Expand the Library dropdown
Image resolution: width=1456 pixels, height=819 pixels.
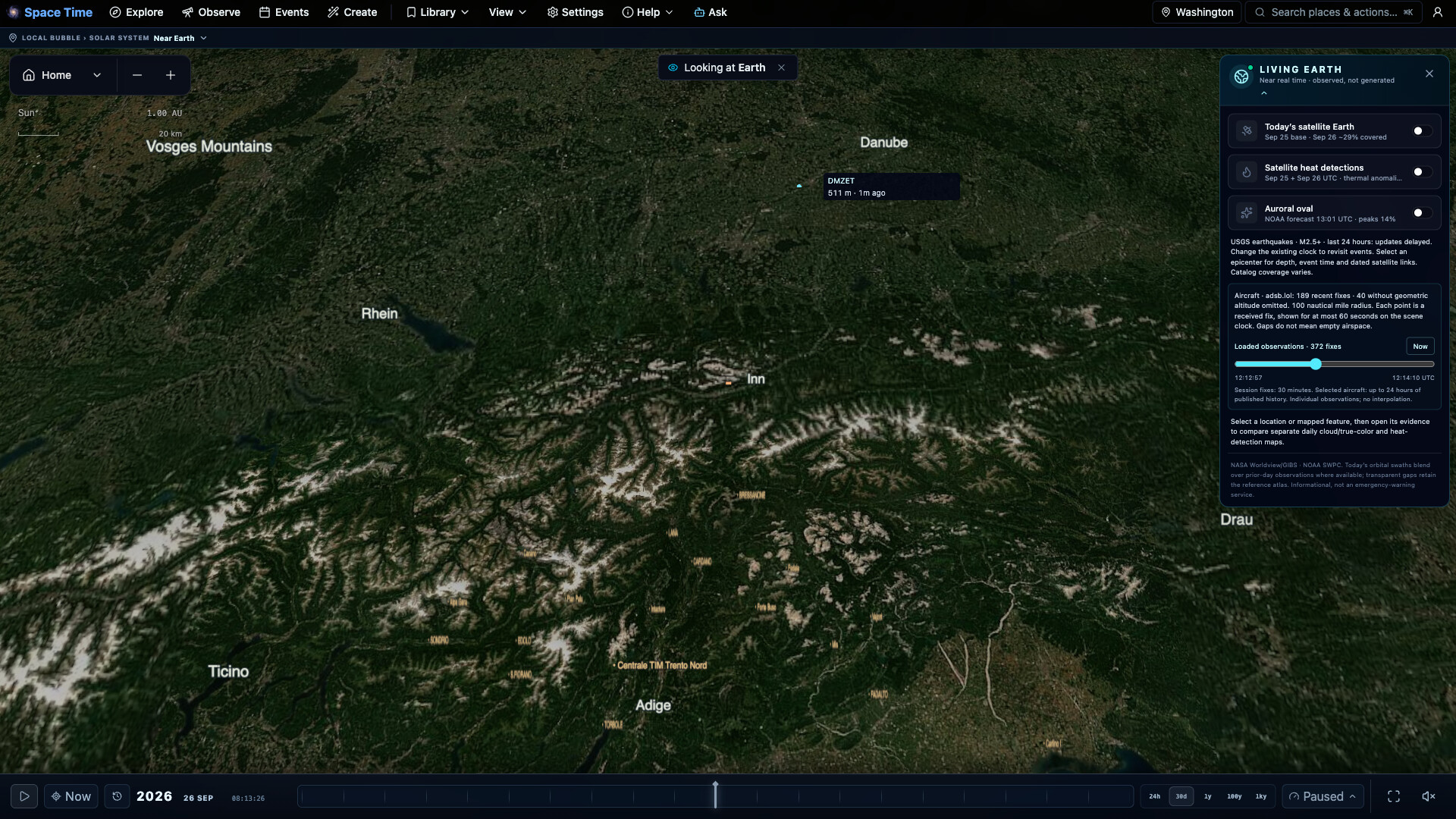tap(438, 12)
